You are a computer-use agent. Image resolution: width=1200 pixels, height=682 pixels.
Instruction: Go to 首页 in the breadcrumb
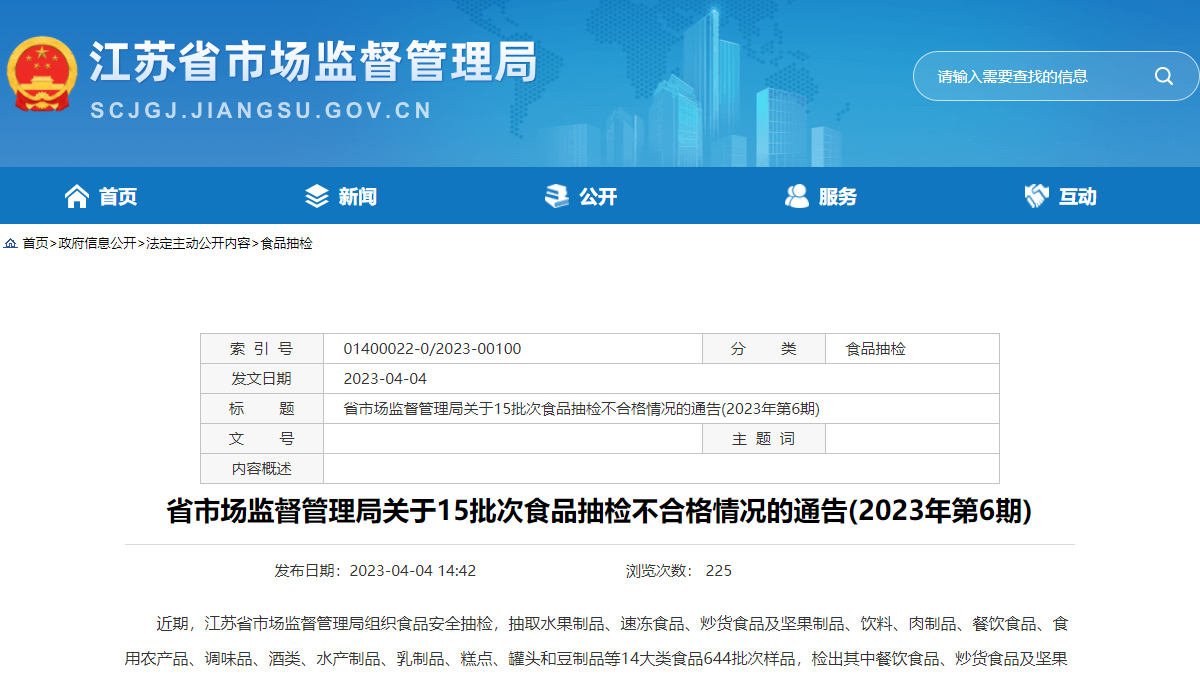click(35, 243)
